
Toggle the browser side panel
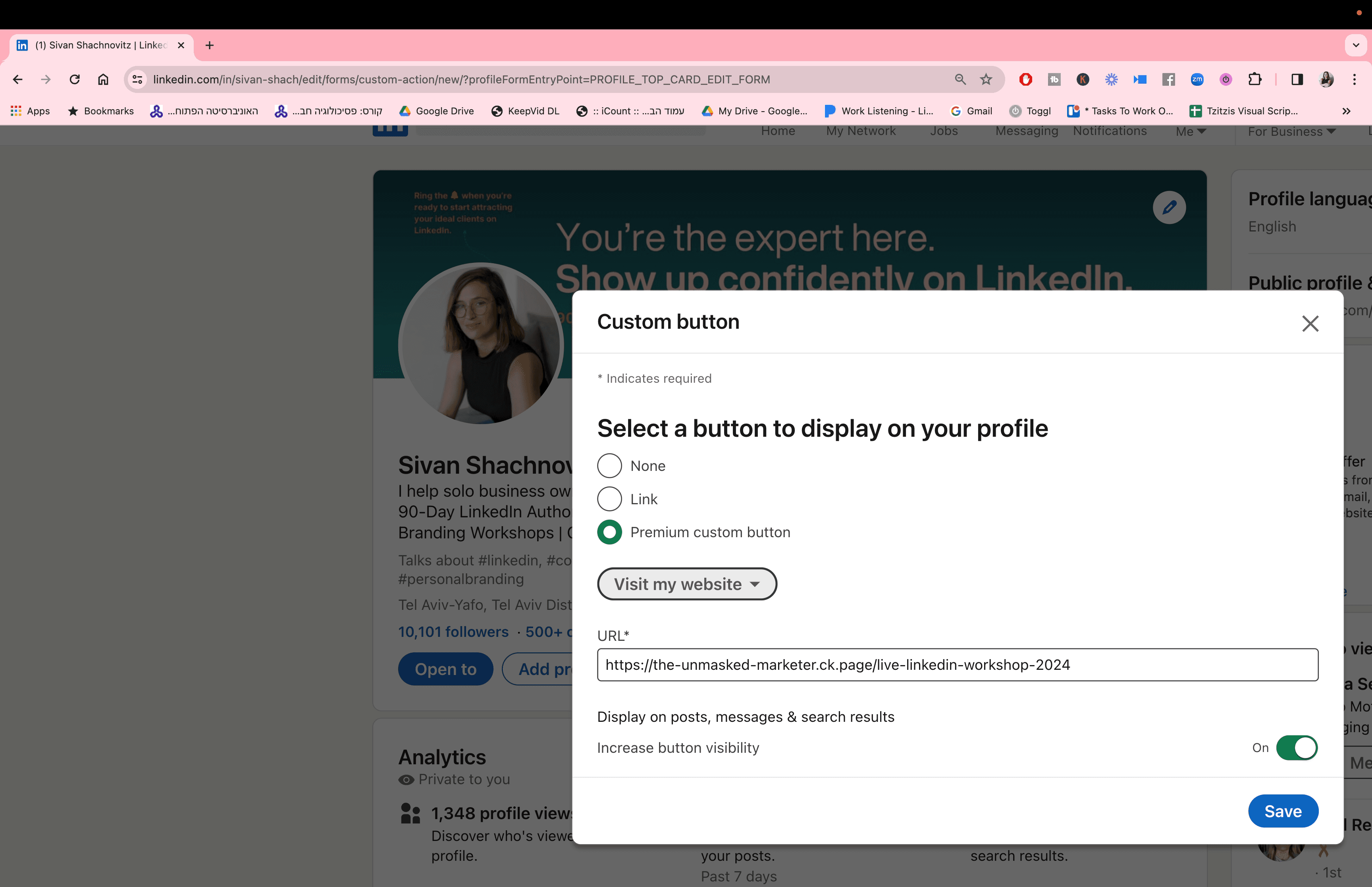tap(1297, 79)
